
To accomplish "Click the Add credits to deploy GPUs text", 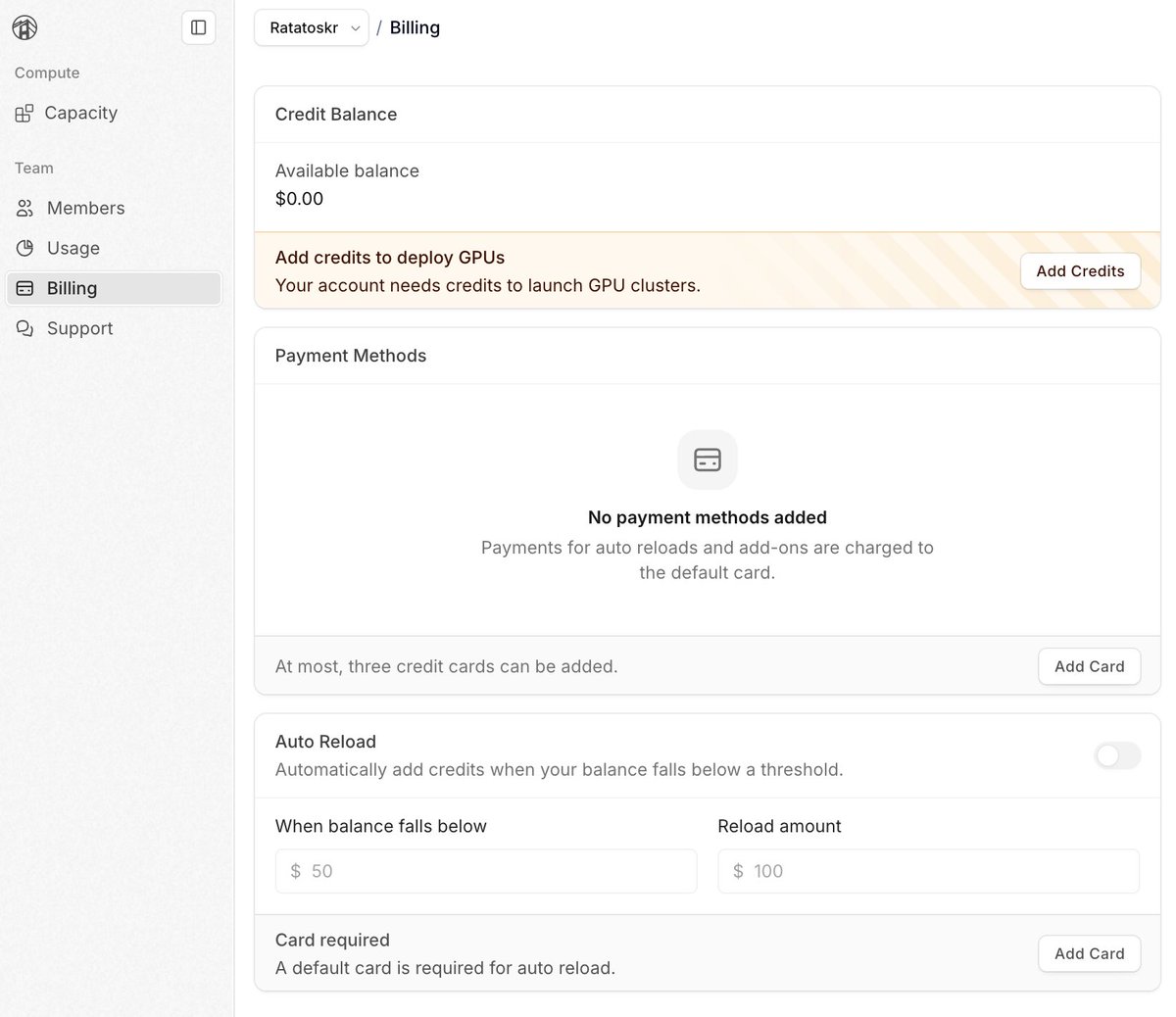I will pos(390,258).
